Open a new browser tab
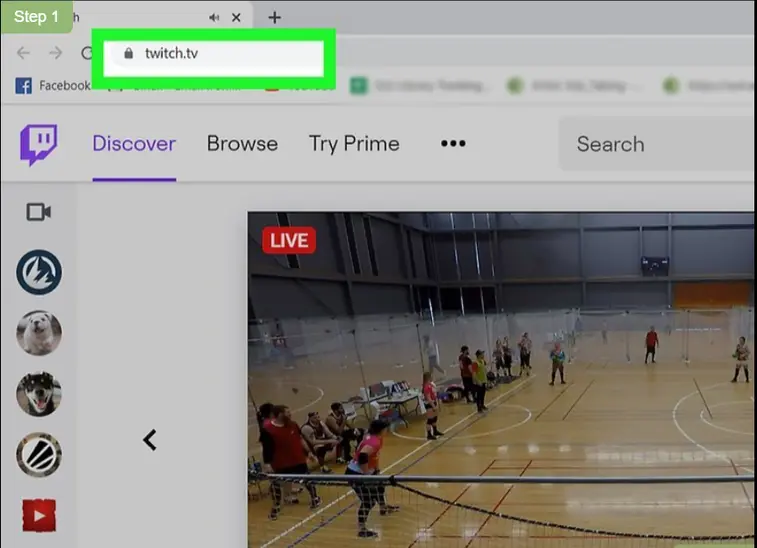This screenshot has width=757, height=548. [275, 18]
